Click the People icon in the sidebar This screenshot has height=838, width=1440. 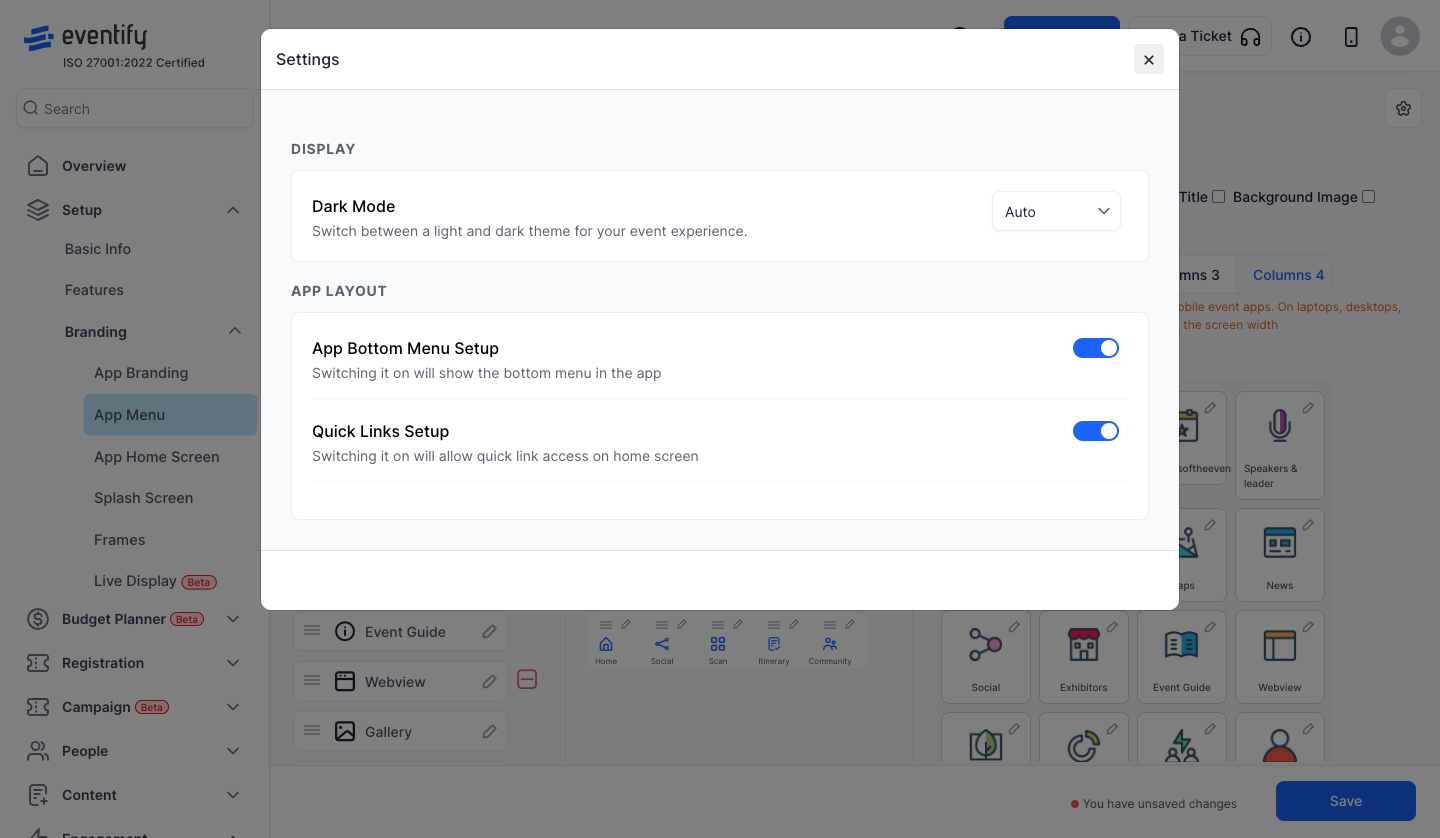click(38, 751)
